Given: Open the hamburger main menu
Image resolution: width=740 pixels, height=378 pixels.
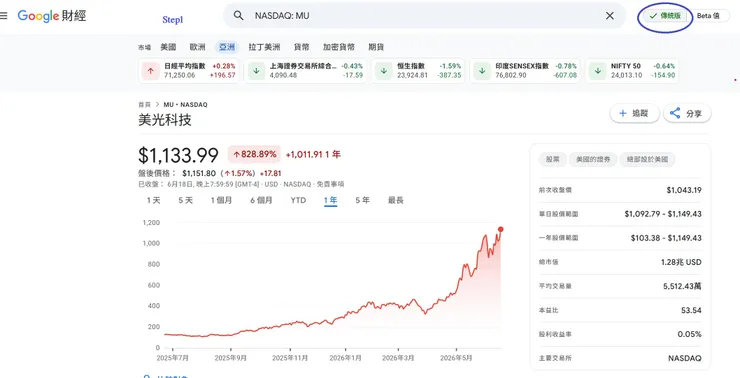Looking at the screenshot, I should click(x=3, y=16).
